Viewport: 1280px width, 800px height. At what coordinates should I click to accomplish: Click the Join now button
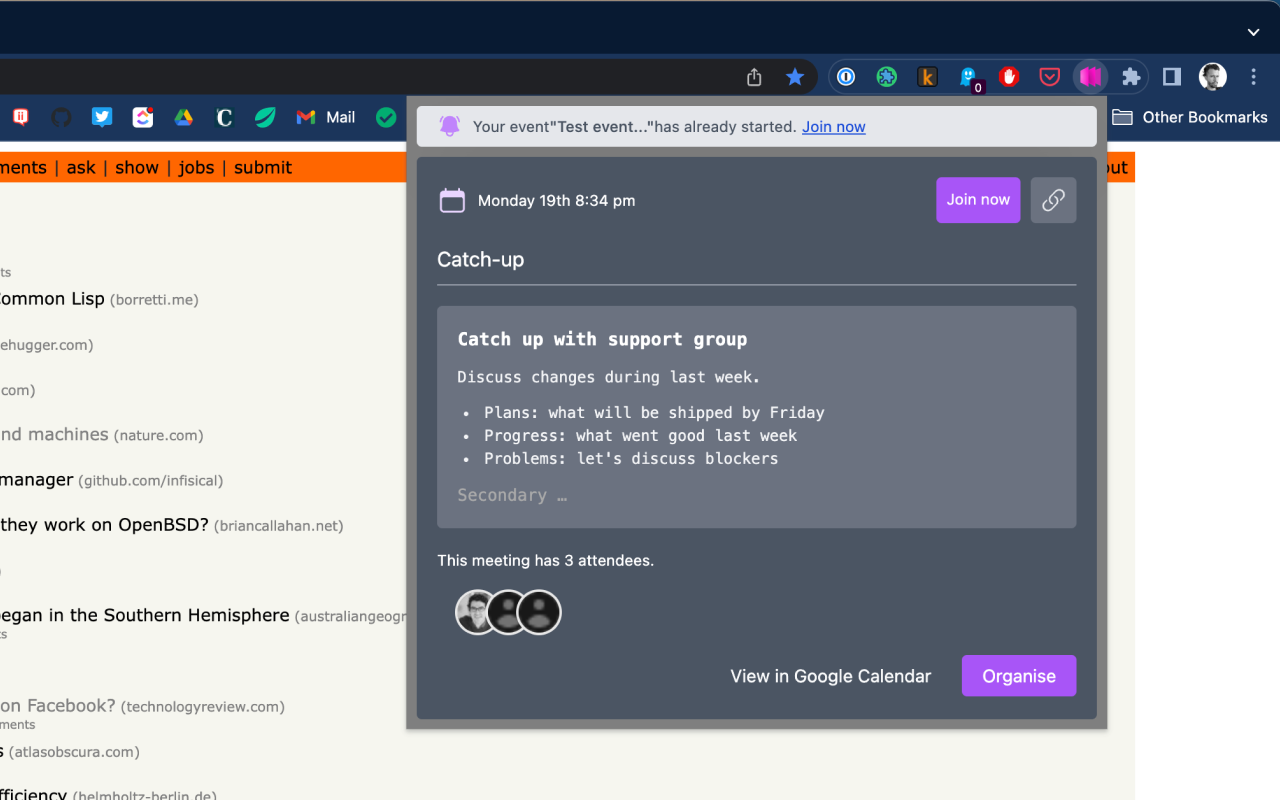(978, 200)
